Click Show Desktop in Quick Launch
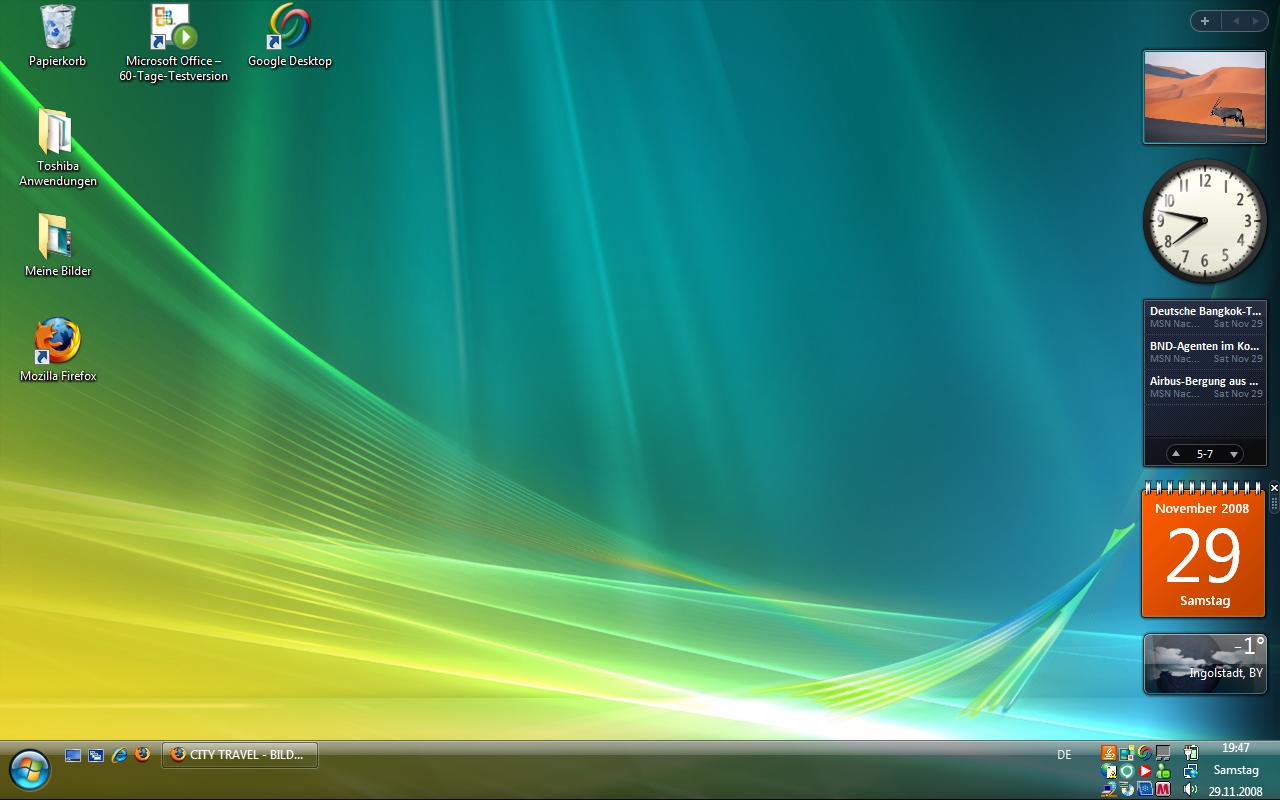The height and width of the screenshot is (800, 1280). coord(73,755)
